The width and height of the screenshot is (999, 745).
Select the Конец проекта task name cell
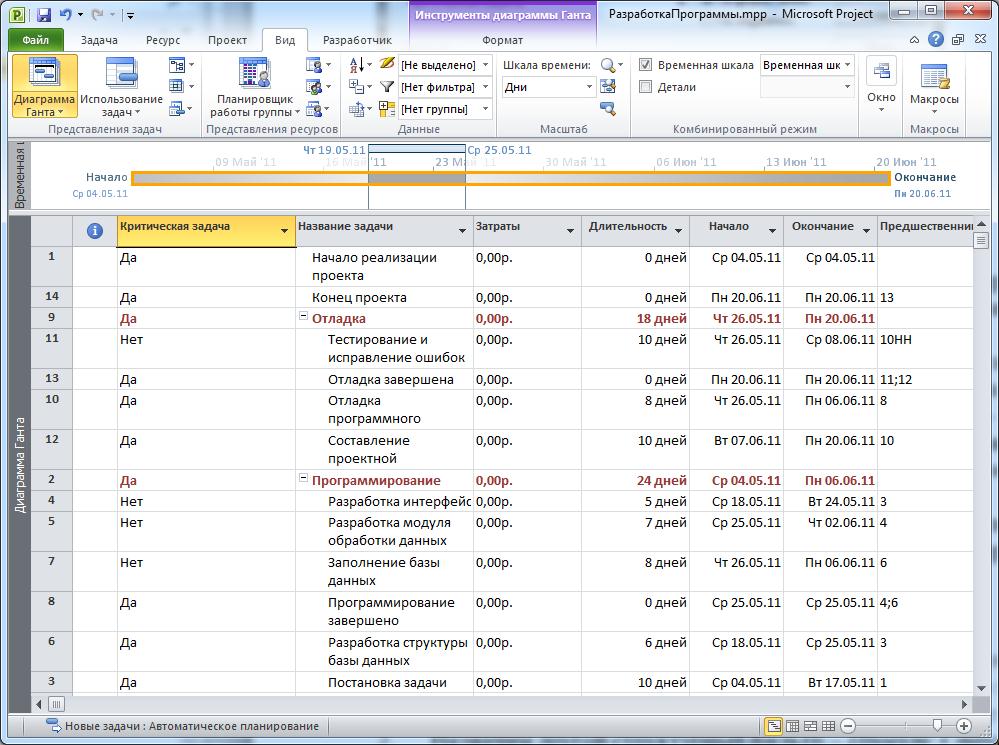tap(384, 297)
